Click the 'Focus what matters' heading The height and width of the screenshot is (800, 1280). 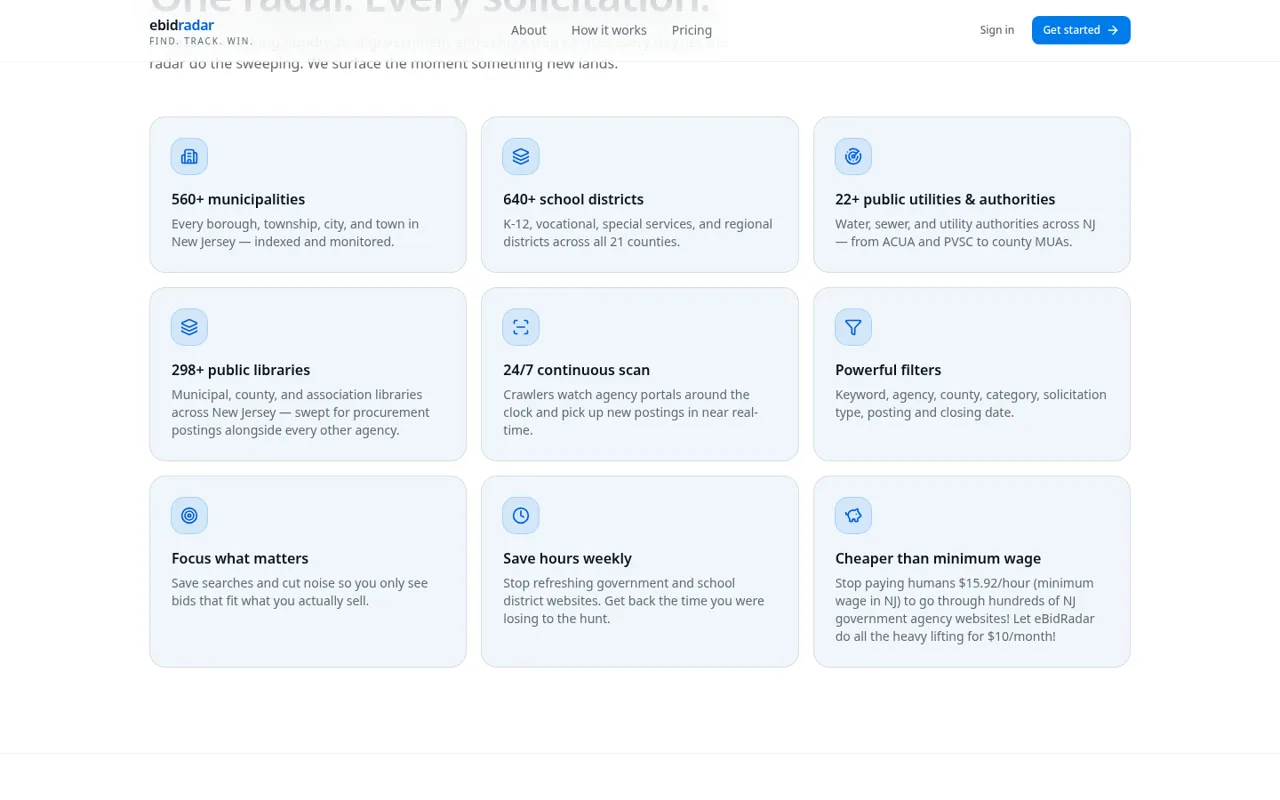(240, 558)
